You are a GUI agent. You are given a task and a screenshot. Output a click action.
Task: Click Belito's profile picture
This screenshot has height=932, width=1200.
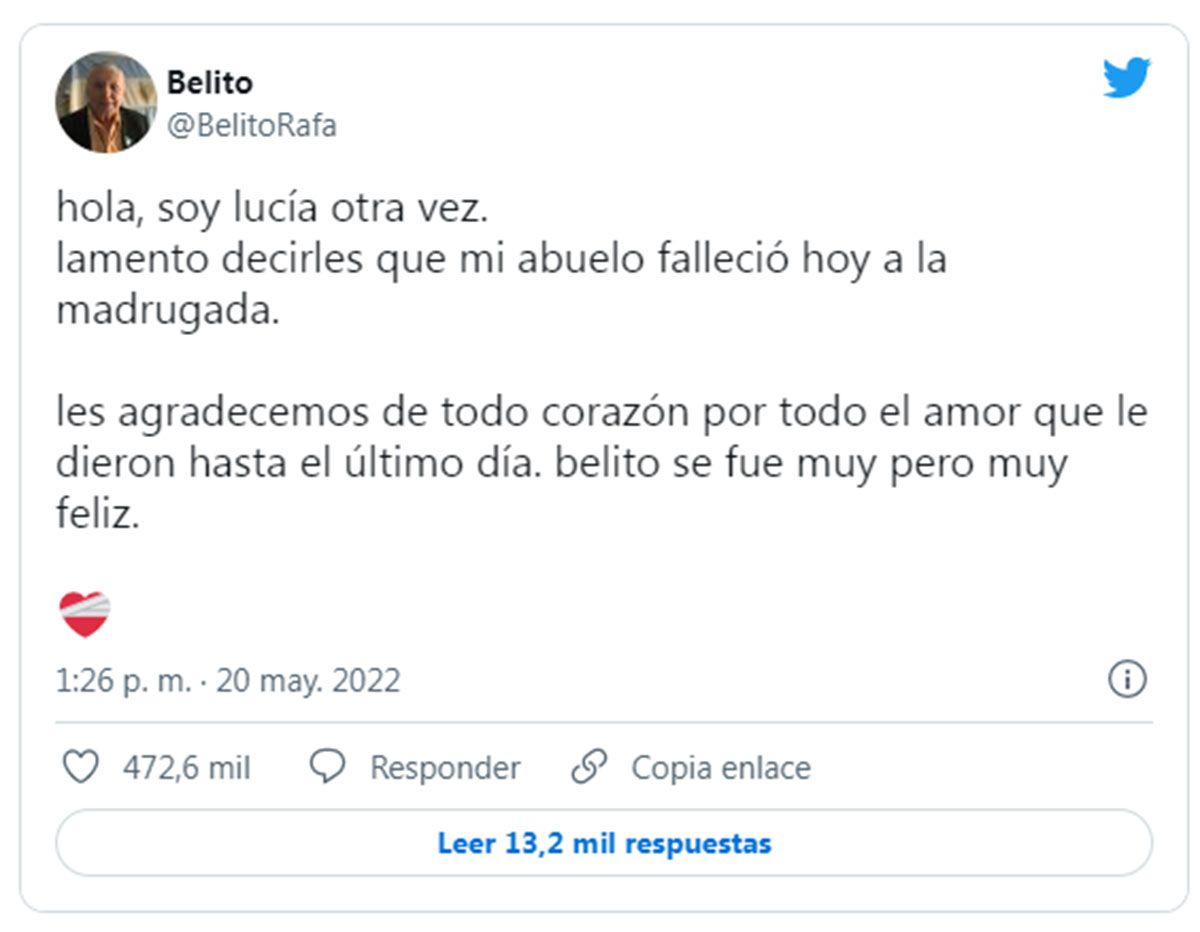(x=103, y=100)
